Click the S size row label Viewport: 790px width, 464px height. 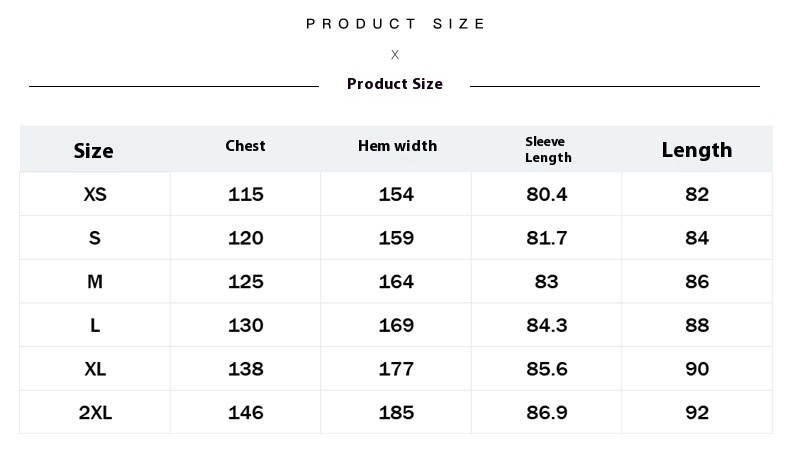(x=95, y=238)
